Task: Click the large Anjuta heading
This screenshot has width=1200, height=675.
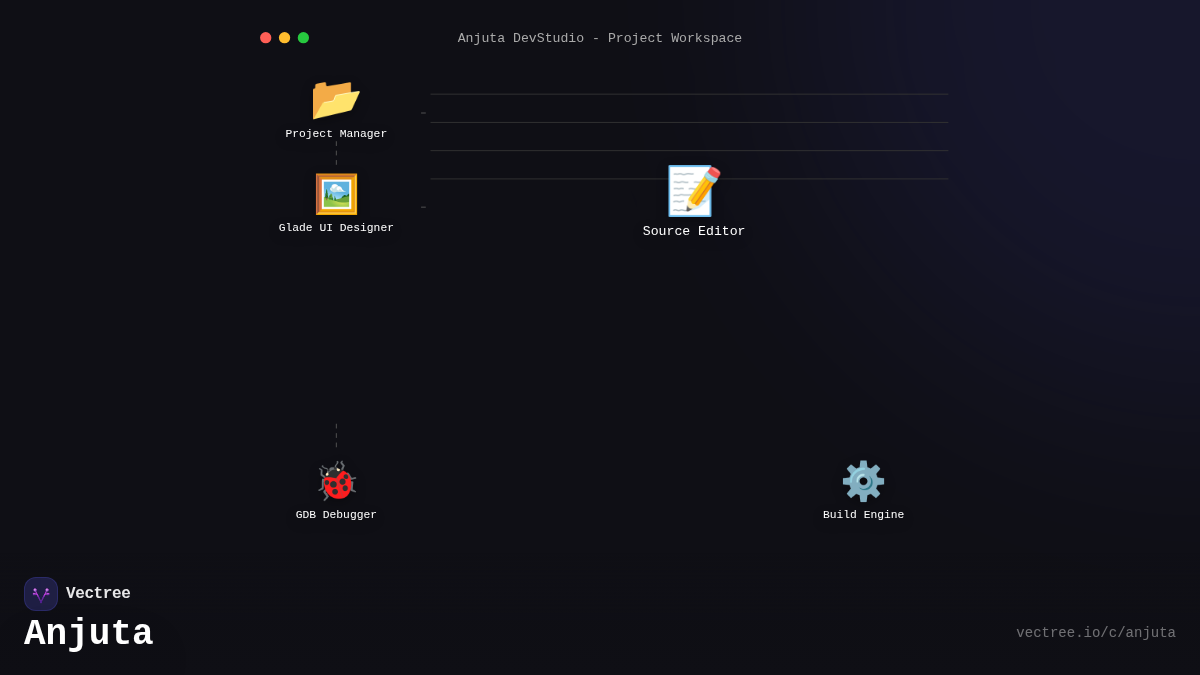Action: tap(89, 634)
